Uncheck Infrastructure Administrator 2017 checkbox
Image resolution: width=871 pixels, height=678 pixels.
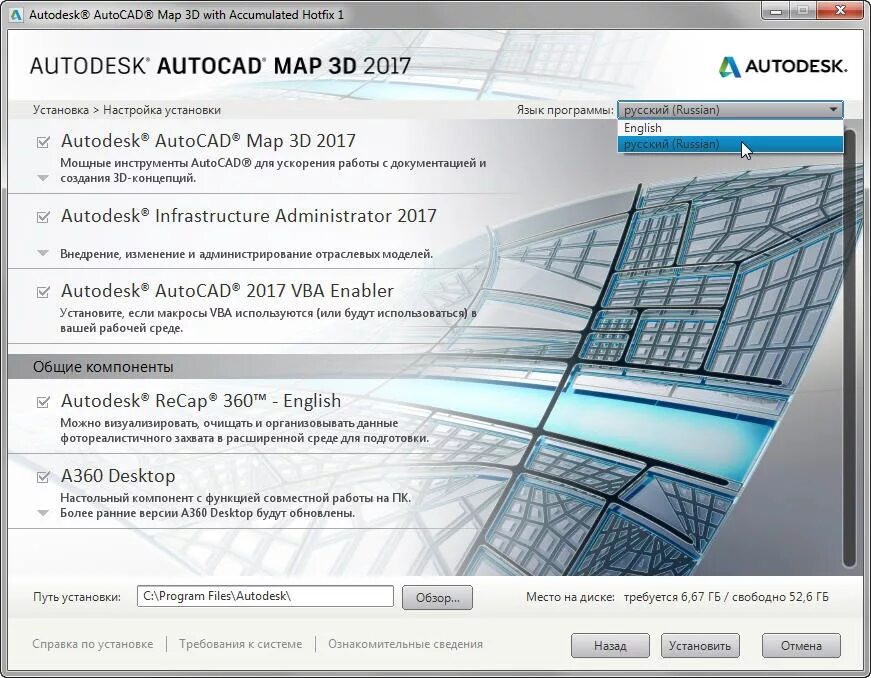[x=43, y=217]
